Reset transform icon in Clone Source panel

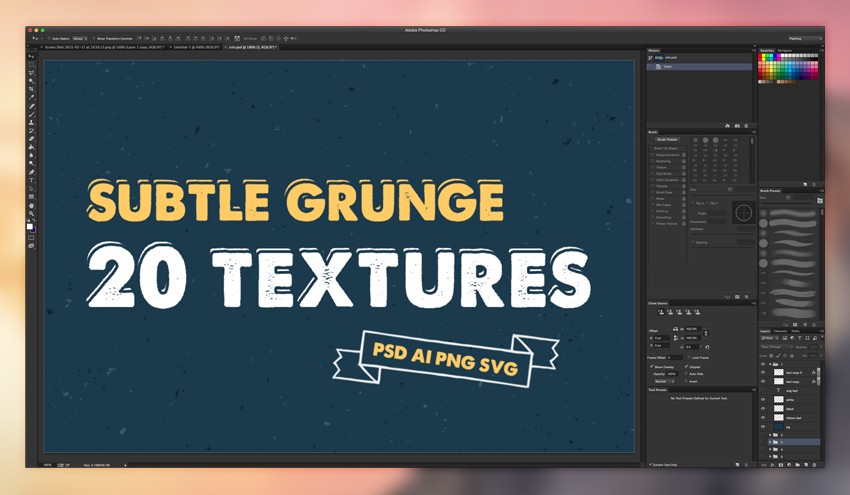click(x=707, y=347)
